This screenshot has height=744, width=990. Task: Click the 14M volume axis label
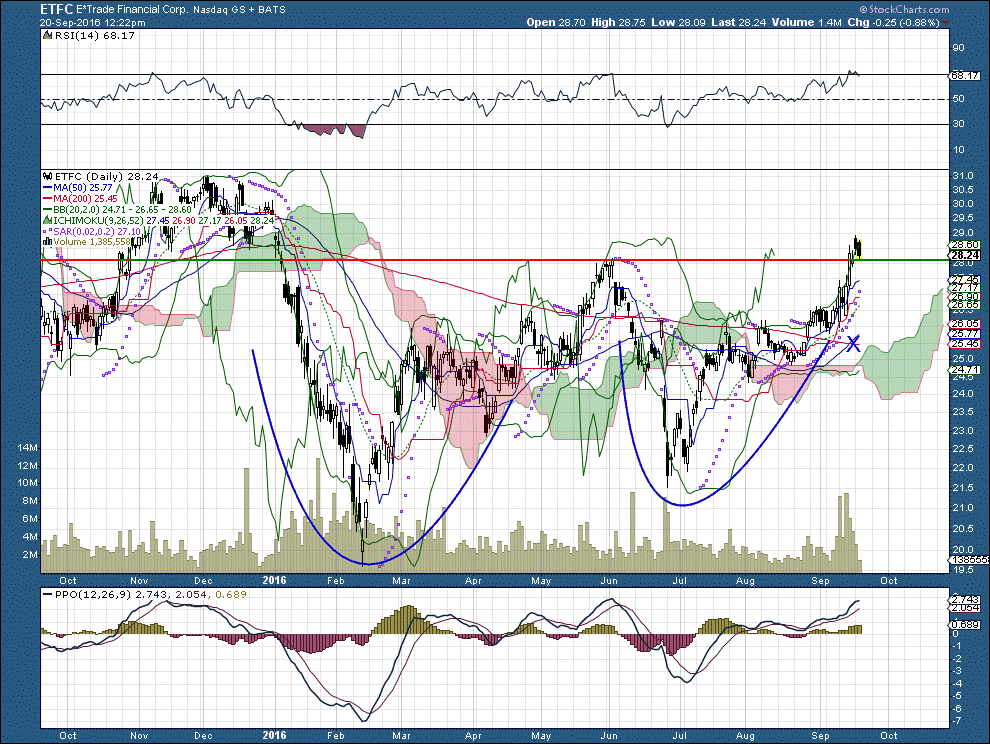click(x=28, y=448)
